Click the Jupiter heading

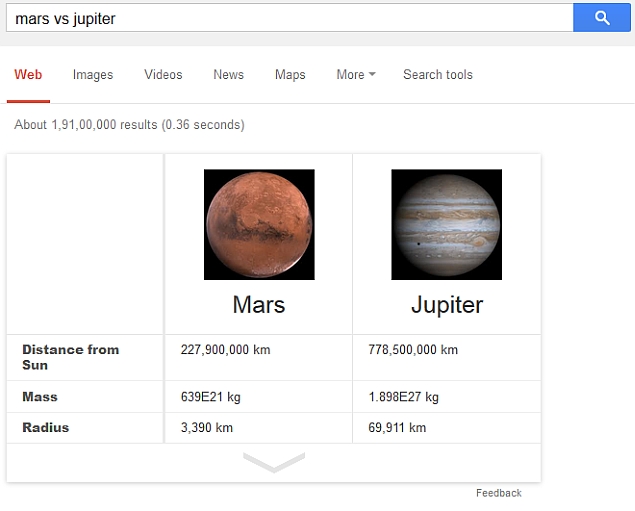coord(447,305)
